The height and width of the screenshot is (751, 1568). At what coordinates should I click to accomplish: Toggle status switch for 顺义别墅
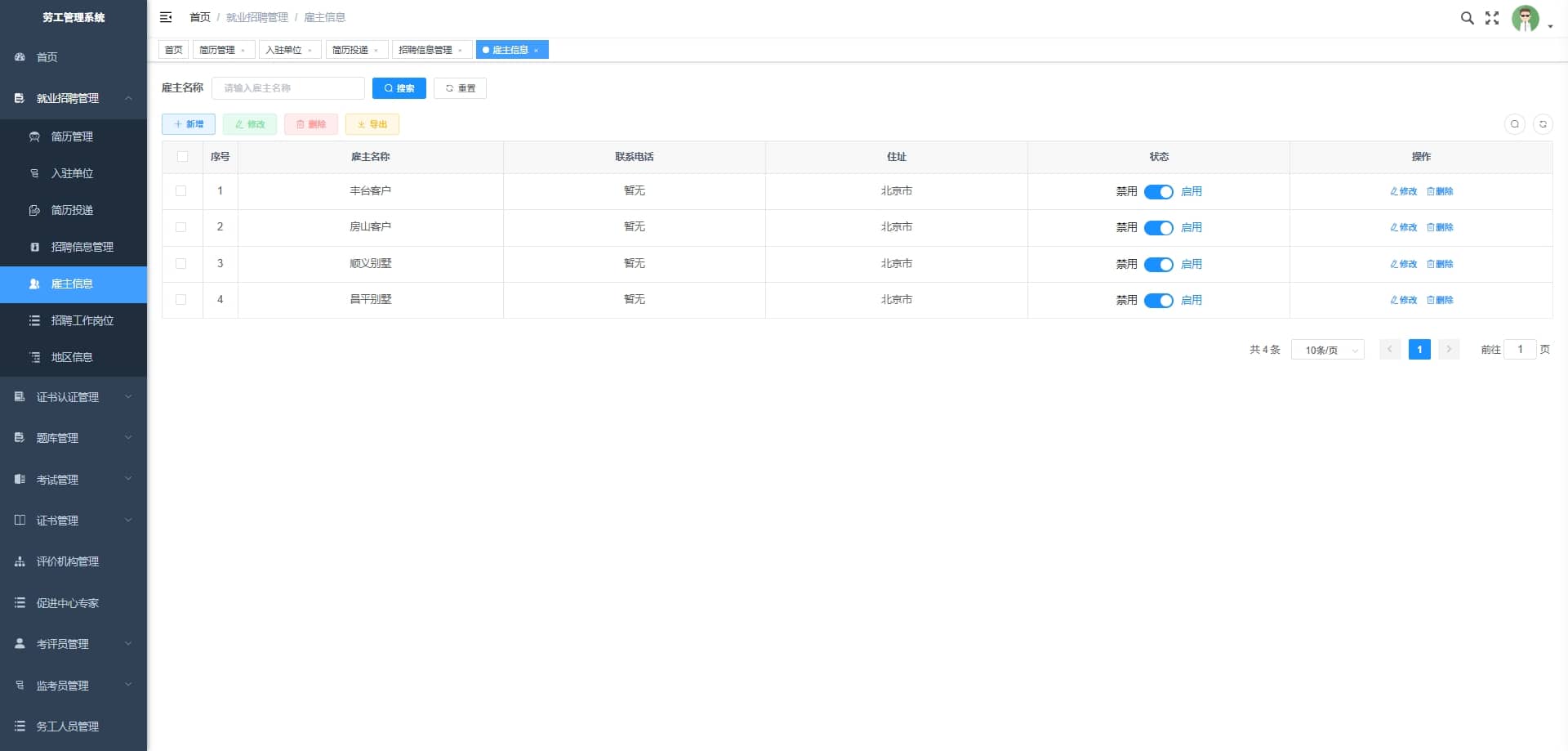(1158, 265)
